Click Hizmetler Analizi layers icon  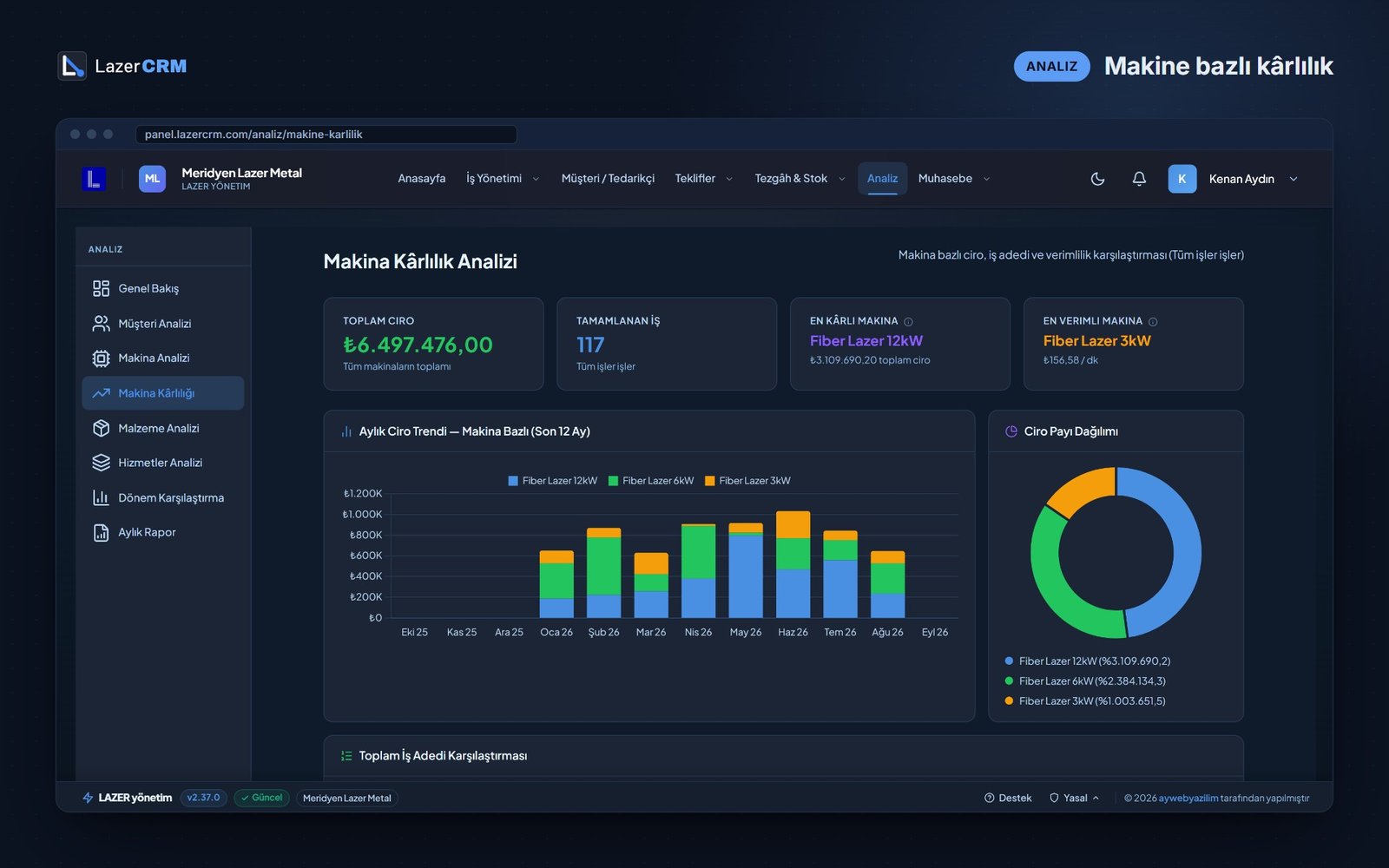point(101,463)
